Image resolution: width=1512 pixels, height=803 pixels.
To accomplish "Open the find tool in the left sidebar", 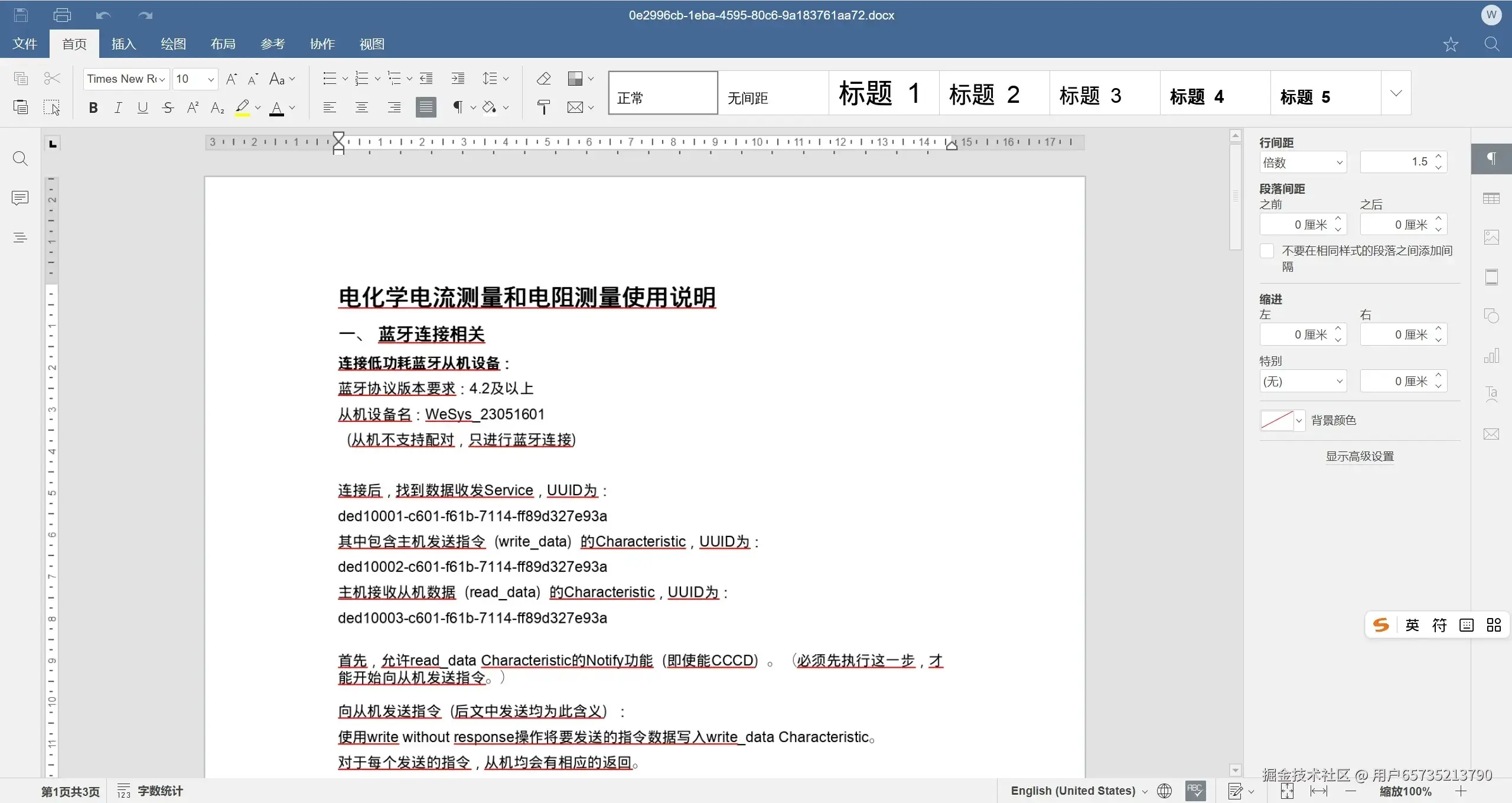I will pos(21,158).
